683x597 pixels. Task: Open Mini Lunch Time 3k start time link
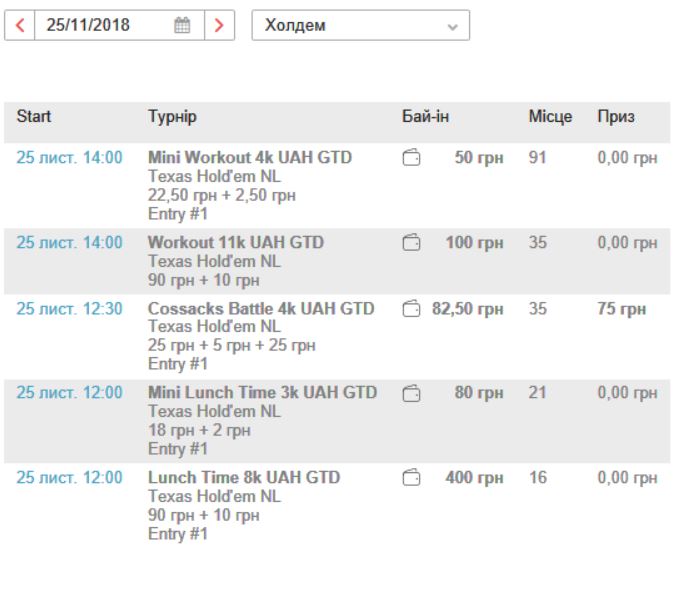[70, 392]
